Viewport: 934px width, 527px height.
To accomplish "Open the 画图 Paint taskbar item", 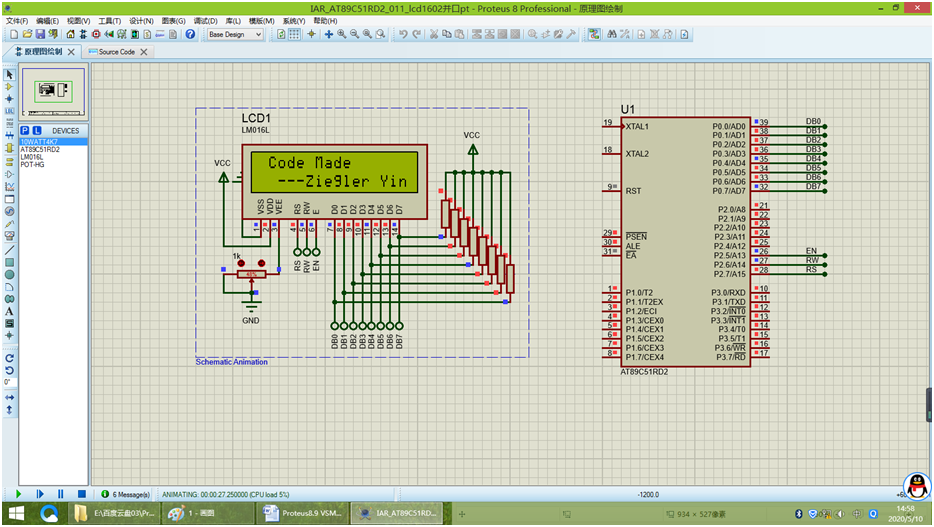I will coord(208,513).
